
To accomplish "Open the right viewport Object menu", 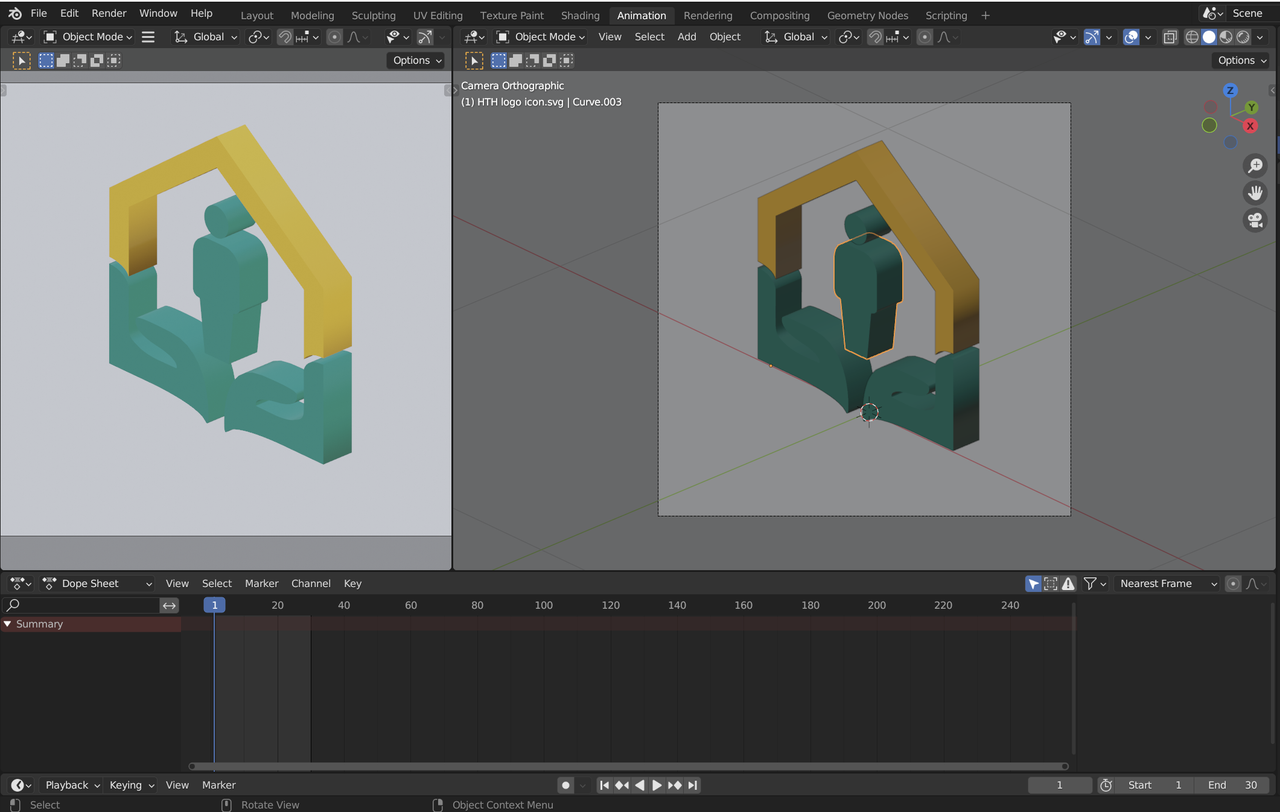I will [x=725, y=37].
